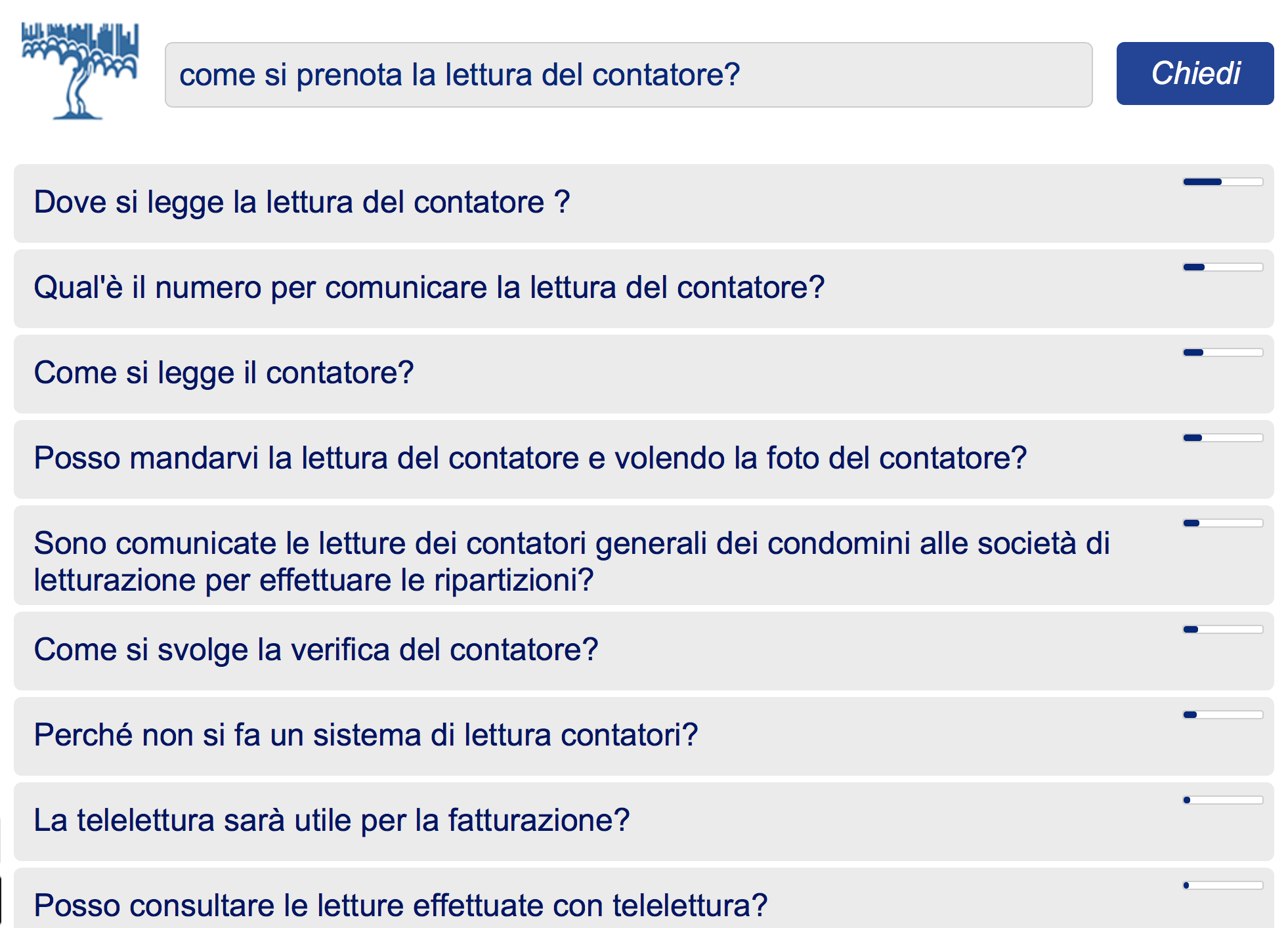Click the blue tree logo icon
This screenshot has width=1288, height=928.
[x=80, y=71]
